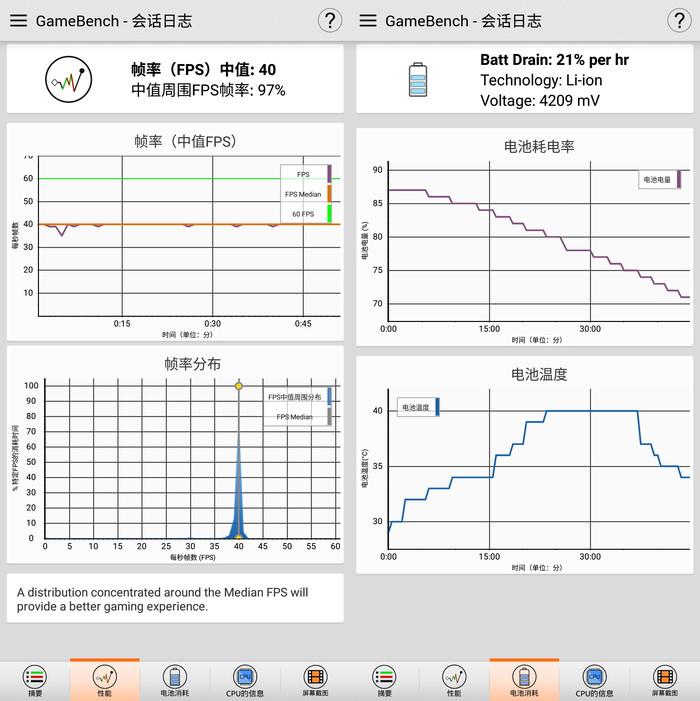Open the hamburger menu in the left GameBench panel

click(19, 21)
